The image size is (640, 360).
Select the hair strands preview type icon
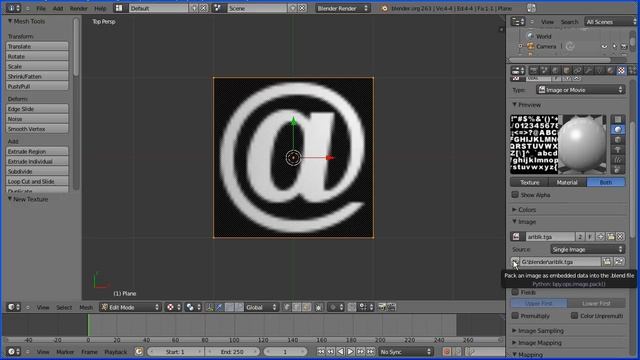click(618, 160)
